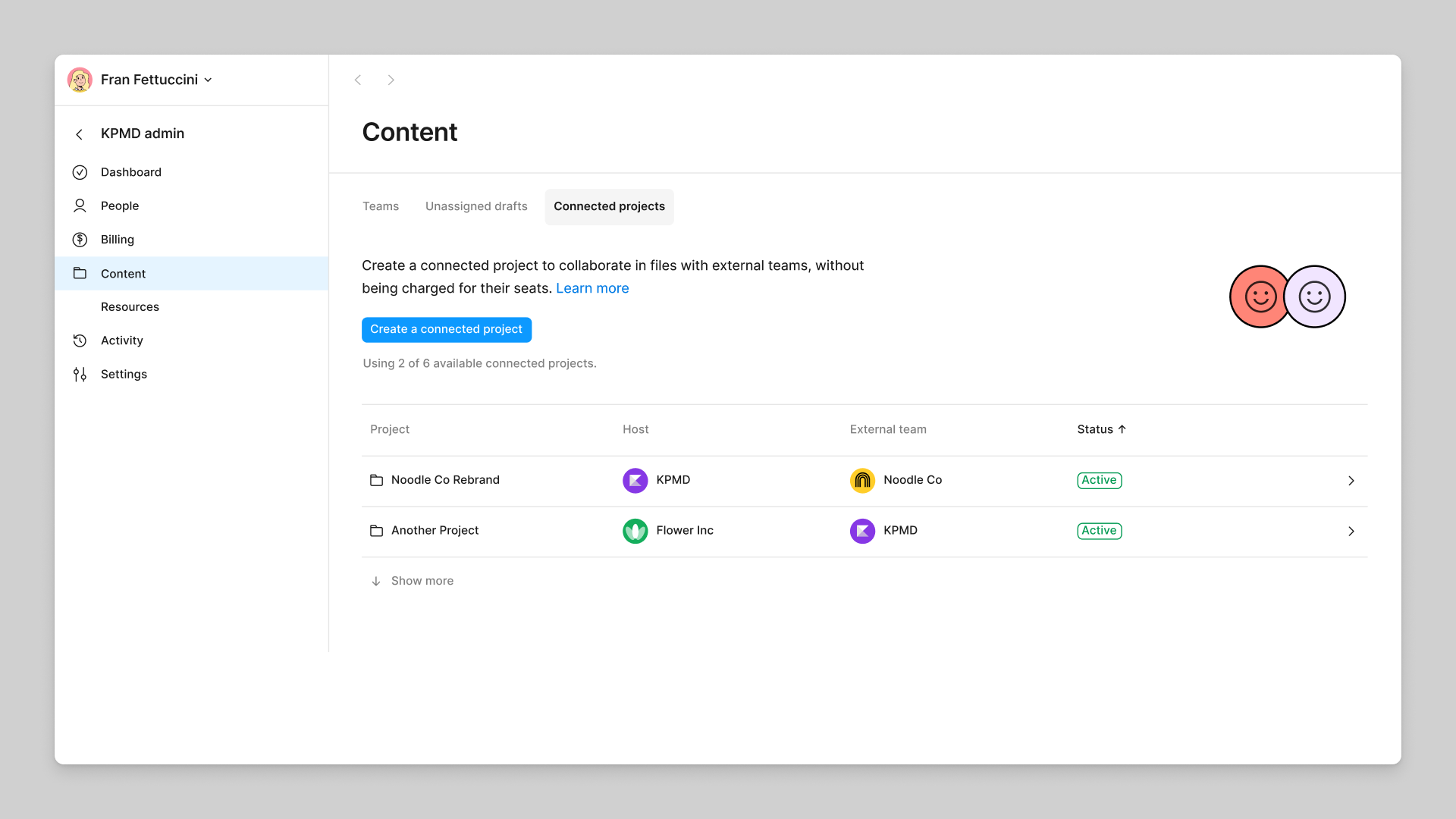Click Learn more link about connected projects
Image resolution: width=1456 pixels, height=819 pixels.
592,288
